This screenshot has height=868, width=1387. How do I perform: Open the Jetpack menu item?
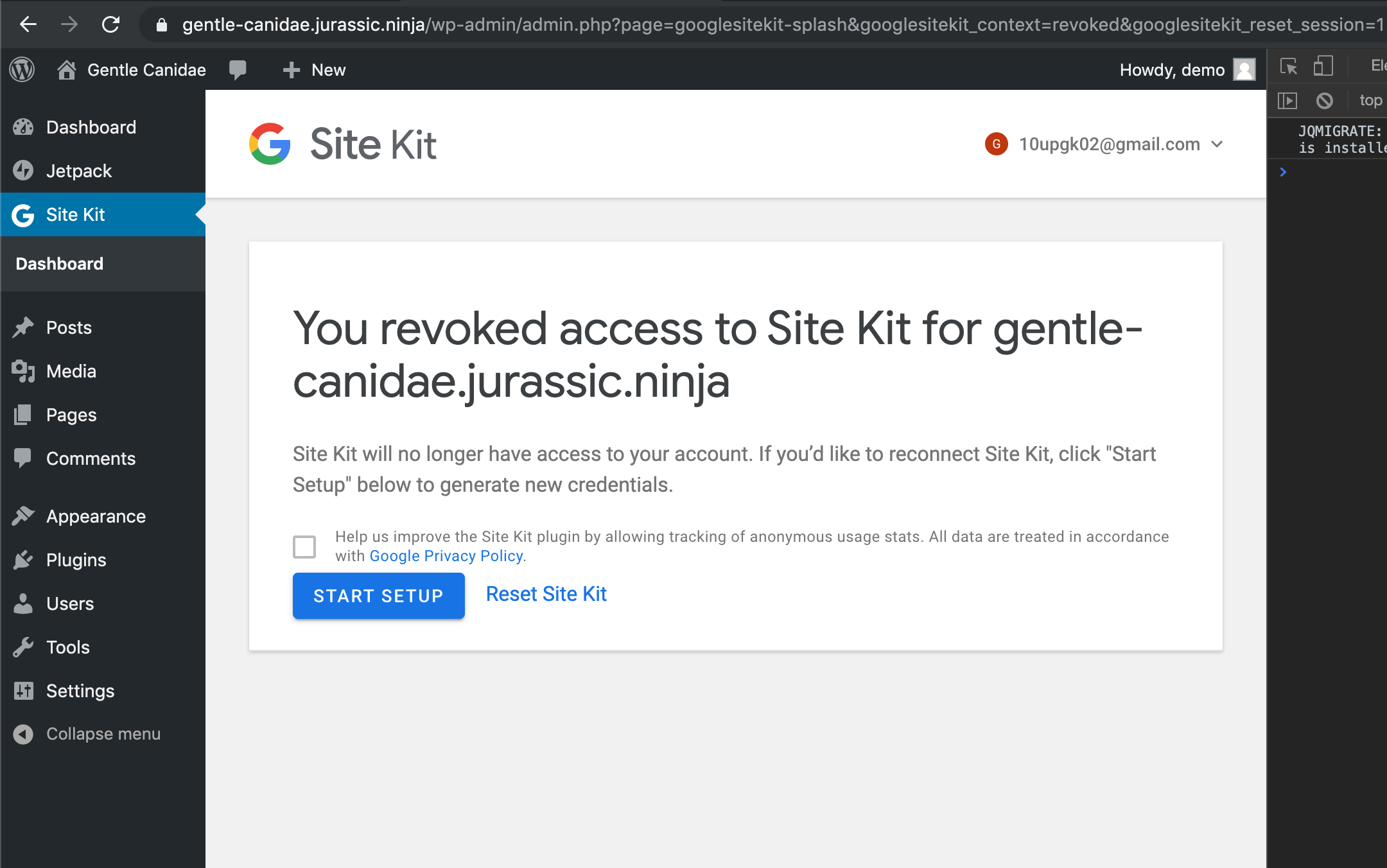[x=103, y=171]
